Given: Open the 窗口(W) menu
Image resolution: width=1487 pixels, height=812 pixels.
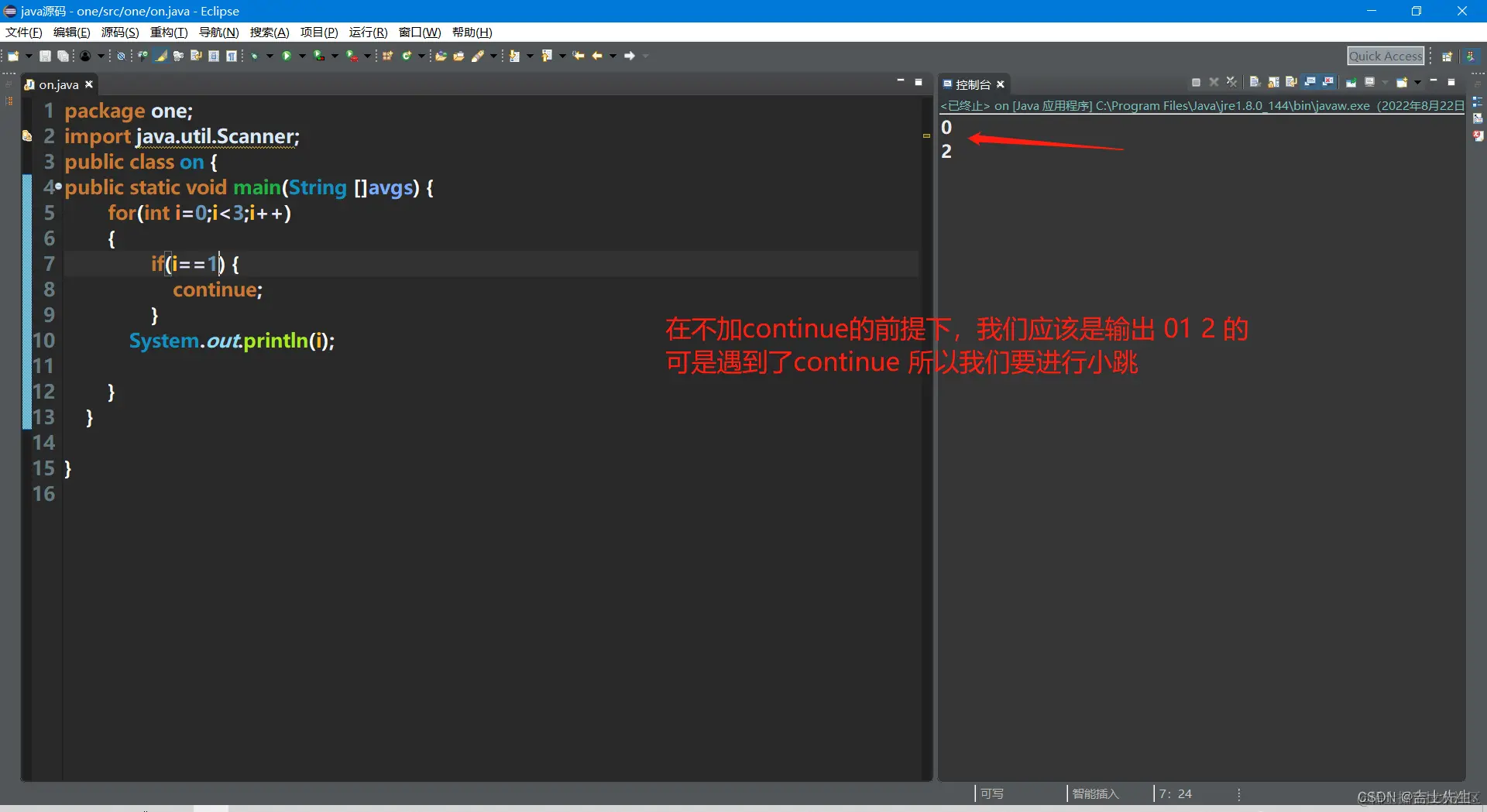Looking at the screenshot, I should click(420, 32).
